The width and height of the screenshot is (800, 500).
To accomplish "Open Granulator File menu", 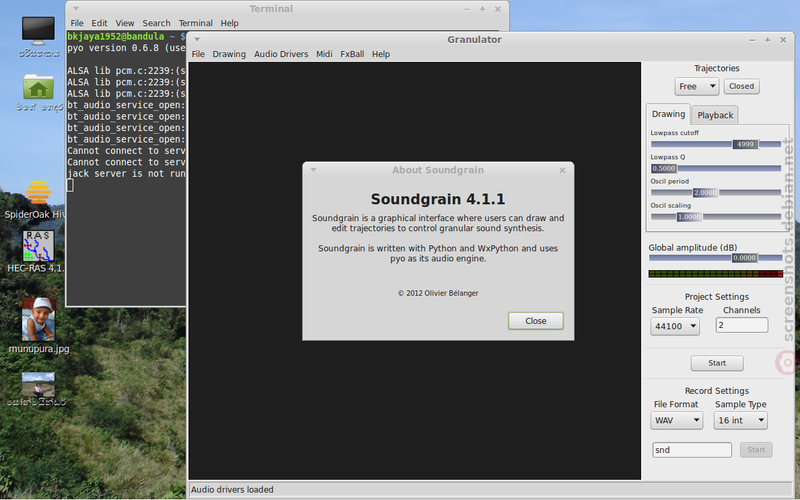I will pyautogui.click(x=198, y=54).
